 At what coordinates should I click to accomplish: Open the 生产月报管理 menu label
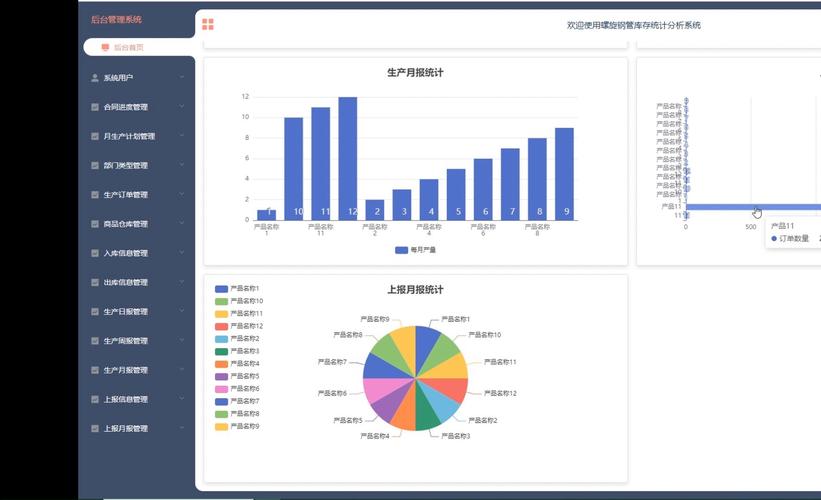tap(126, 370)
